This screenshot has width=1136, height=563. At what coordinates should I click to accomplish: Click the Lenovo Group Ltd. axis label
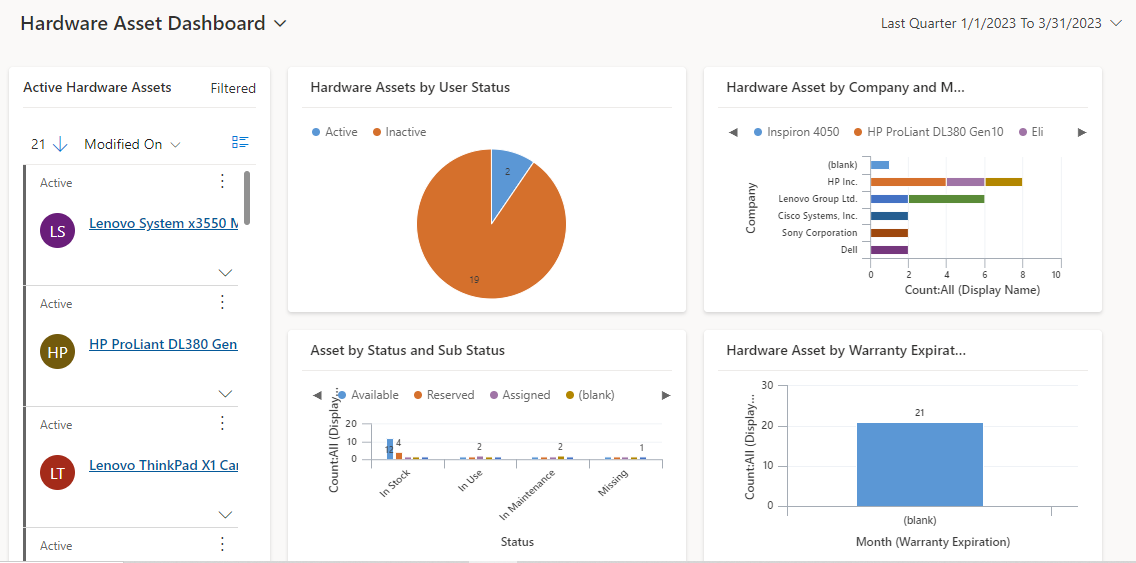point(818,199)
